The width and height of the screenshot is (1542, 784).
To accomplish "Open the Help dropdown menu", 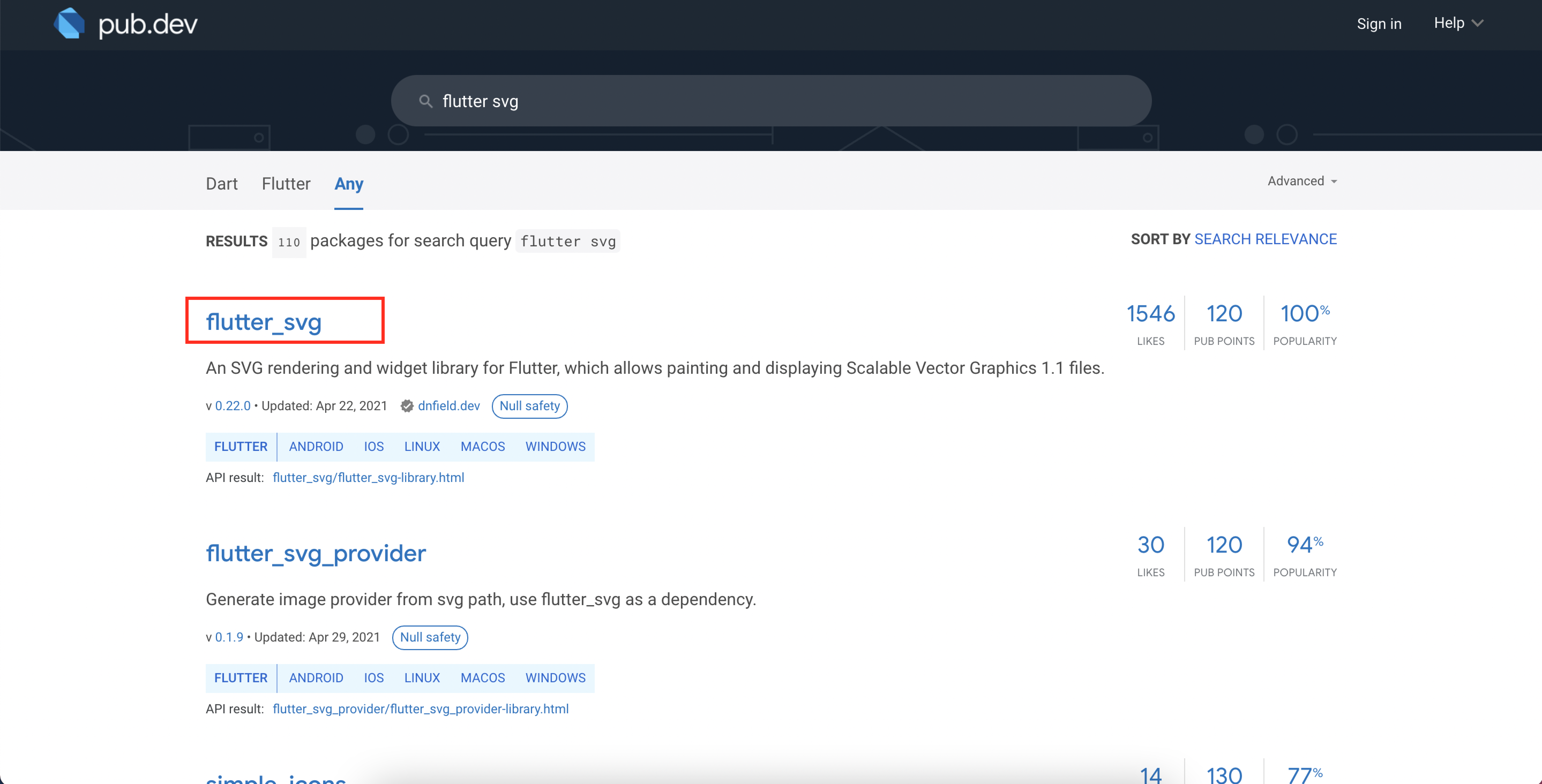I will coord(1458,23).
